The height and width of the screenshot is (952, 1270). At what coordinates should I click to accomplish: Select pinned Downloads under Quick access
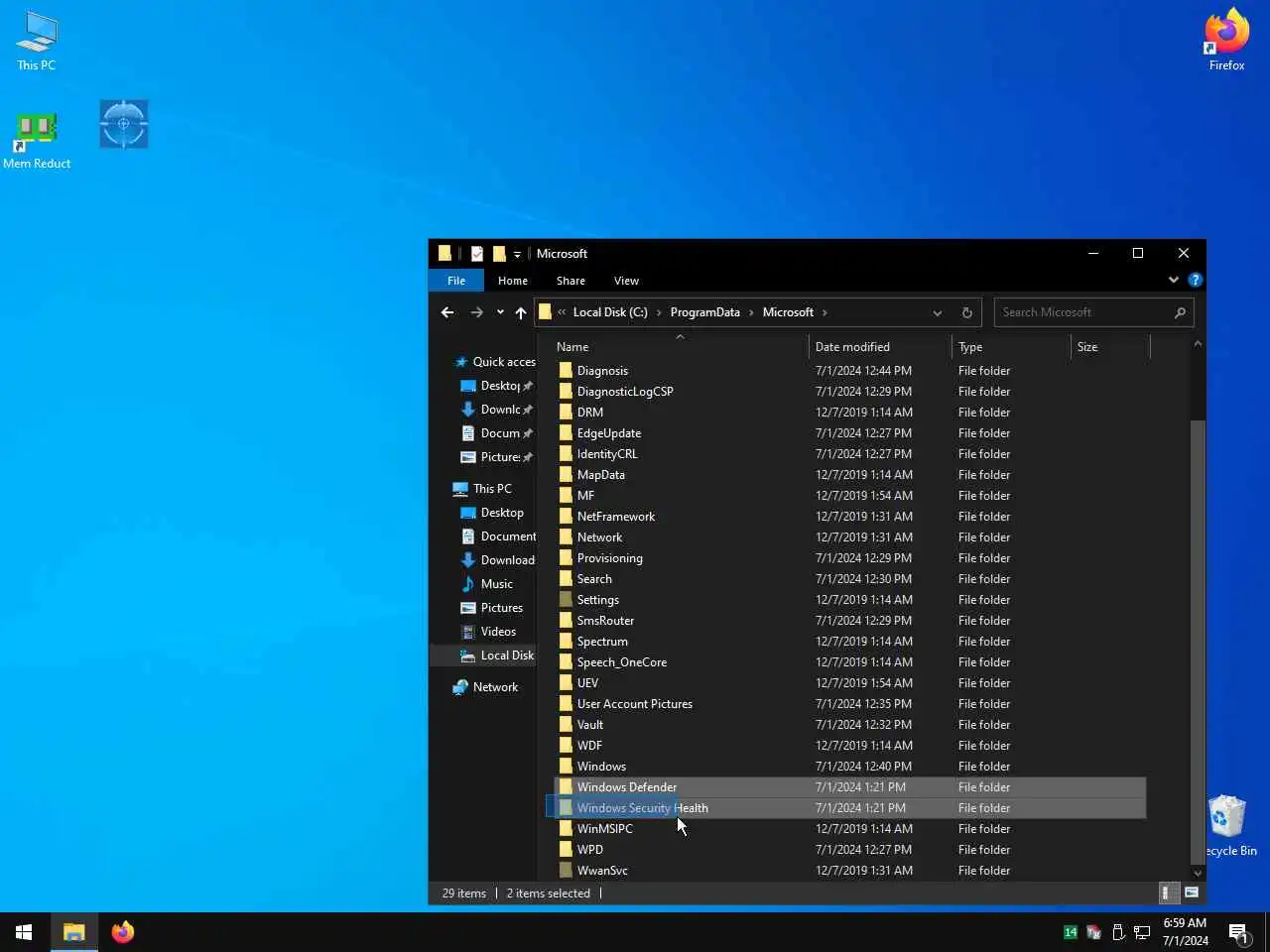(496, 410)
